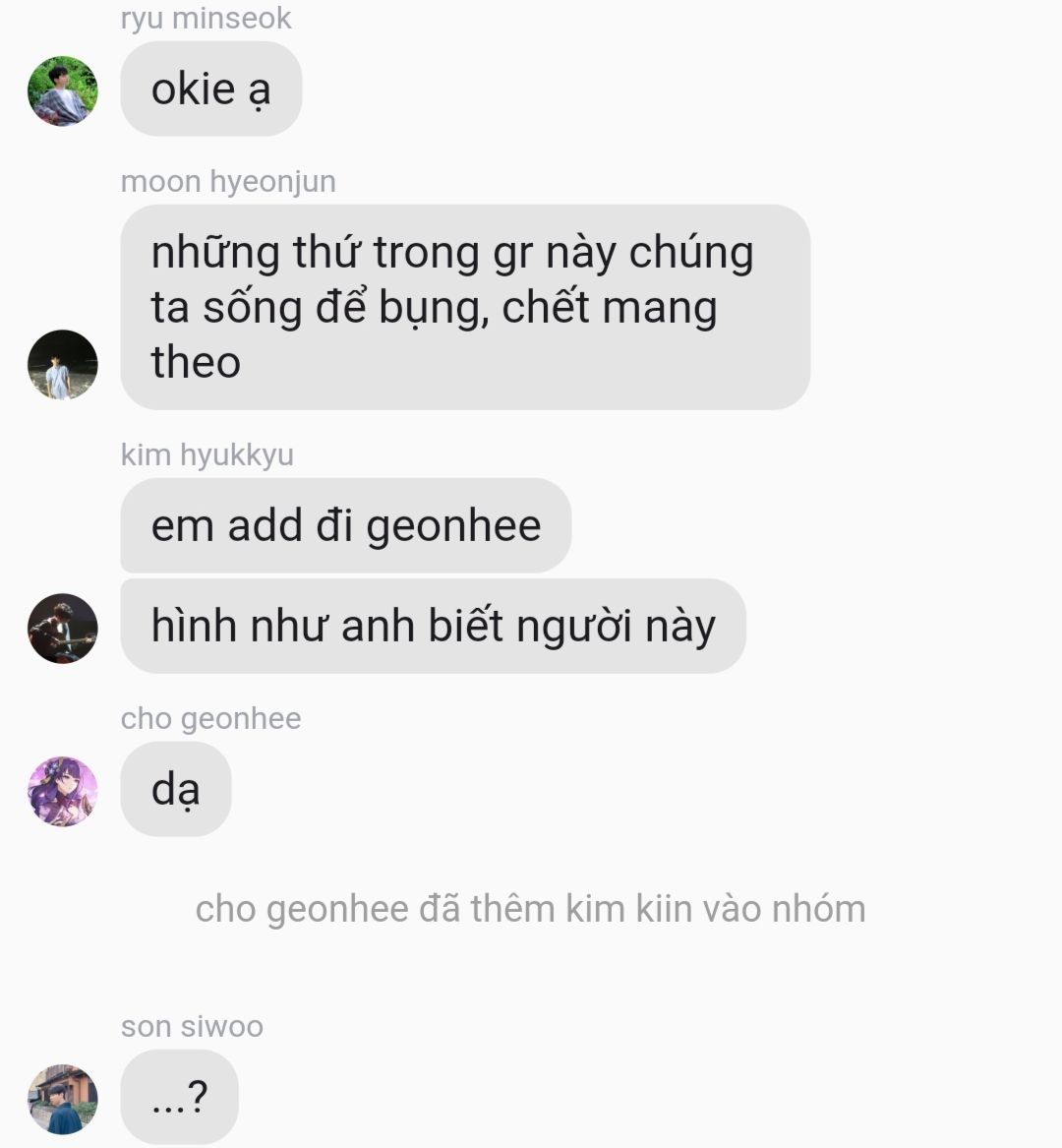Tap "kim kiin" in the group notice

[628, 909]
